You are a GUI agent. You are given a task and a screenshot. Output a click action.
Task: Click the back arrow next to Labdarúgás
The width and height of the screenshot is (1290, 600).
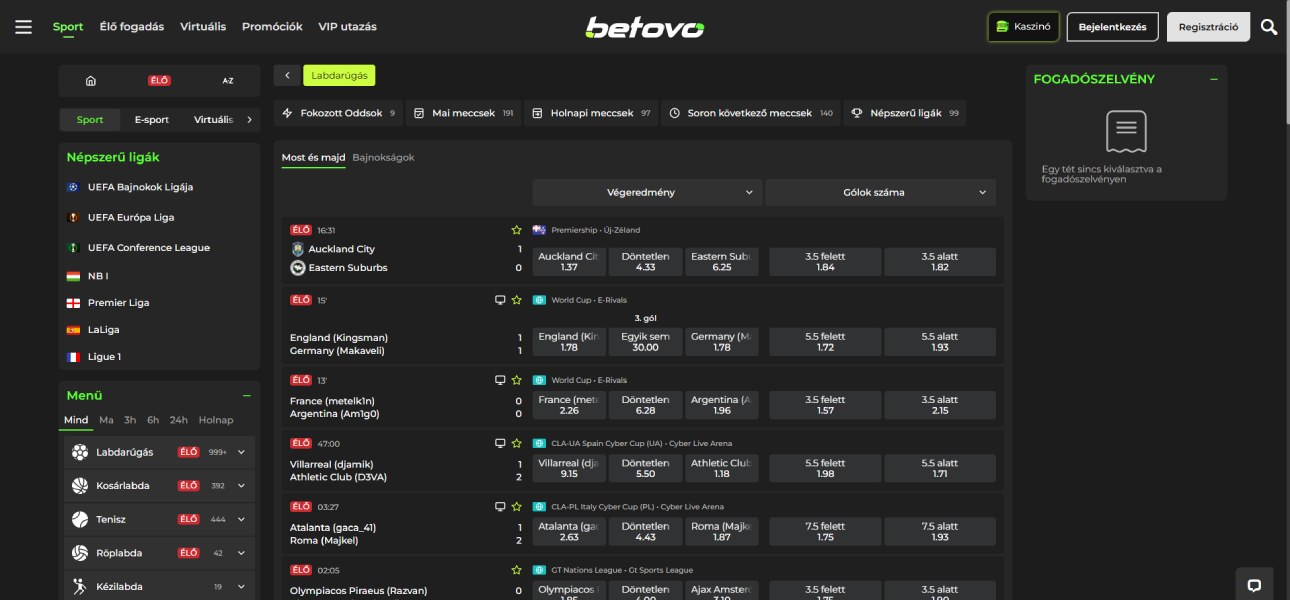tap(287, 75)
